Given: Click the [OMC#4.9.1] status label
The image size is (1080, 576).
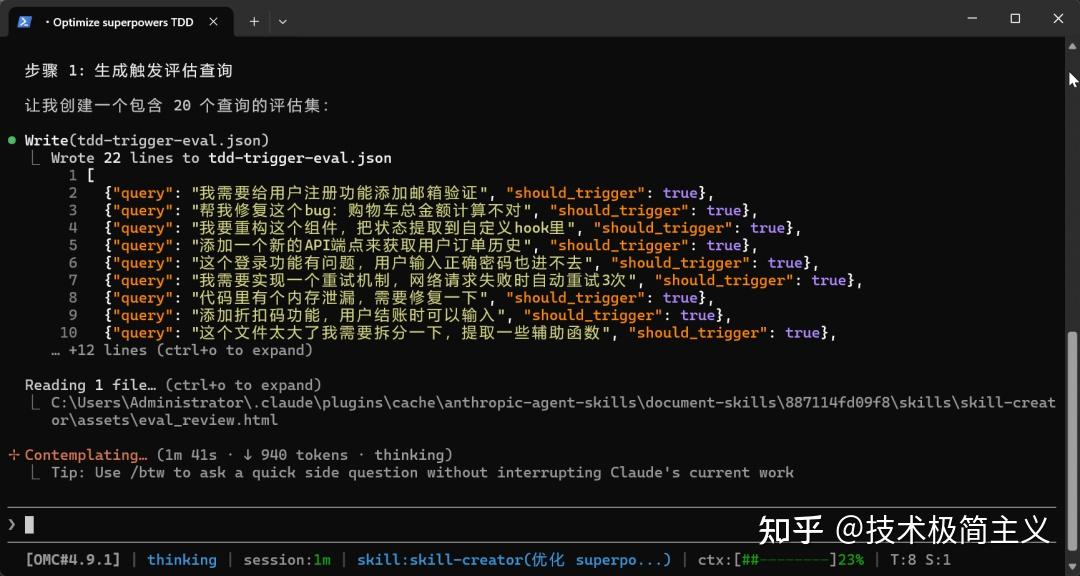Looking at the screenshot, I should pos(72,560).
